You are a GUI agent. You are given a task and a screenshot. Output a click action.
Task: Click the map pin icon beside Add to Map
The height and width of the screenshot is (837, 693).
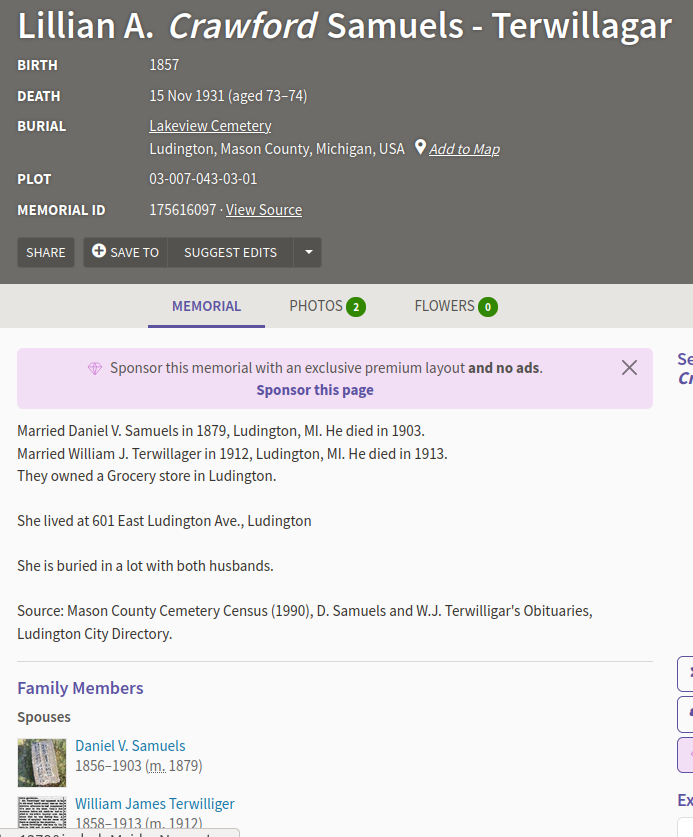[421, 148]
